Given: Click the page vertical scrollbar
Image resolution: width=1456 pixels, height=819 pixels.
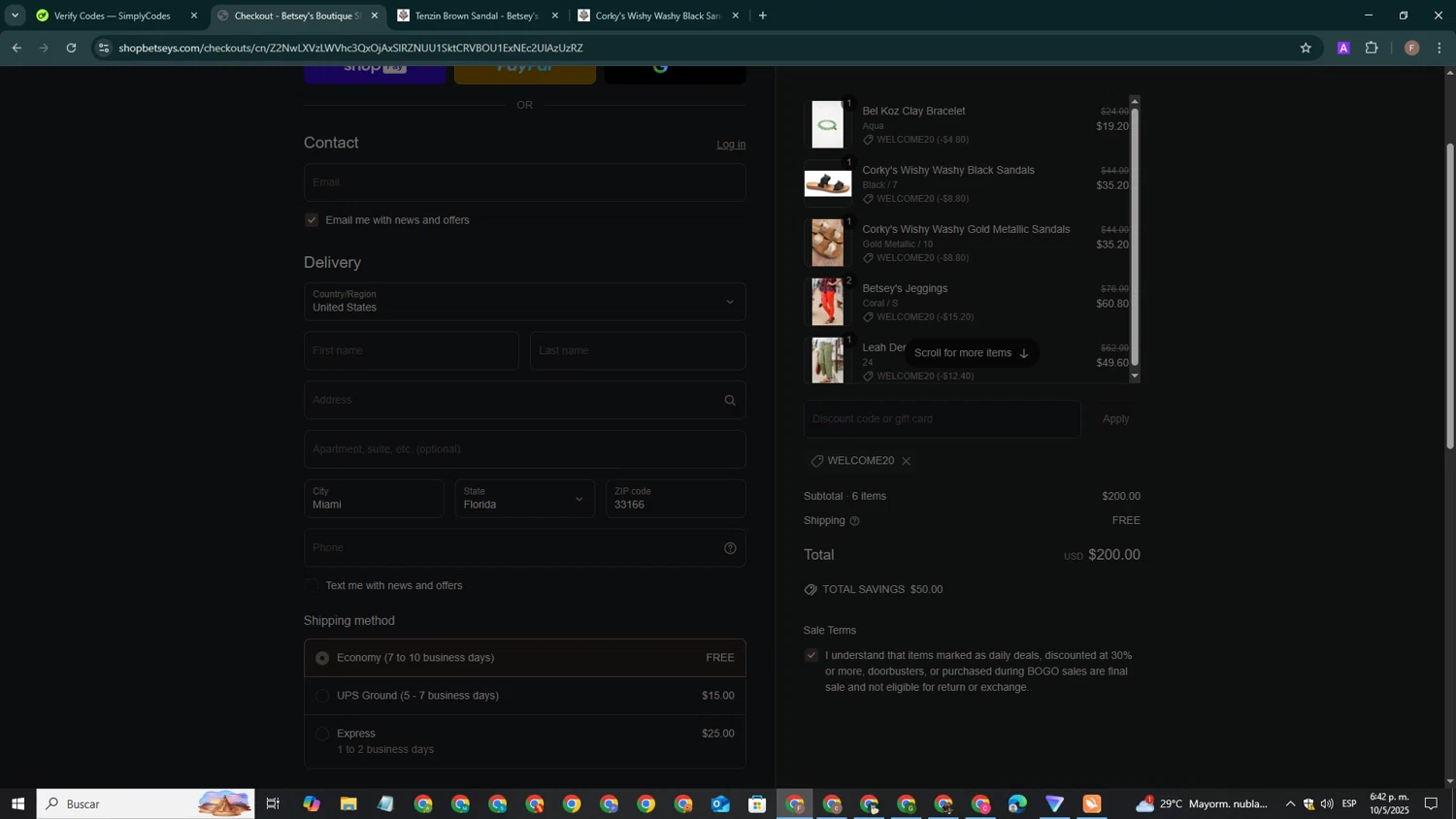Looking at the screenshot, I should pyautogui.click(x=1450, y=296).
